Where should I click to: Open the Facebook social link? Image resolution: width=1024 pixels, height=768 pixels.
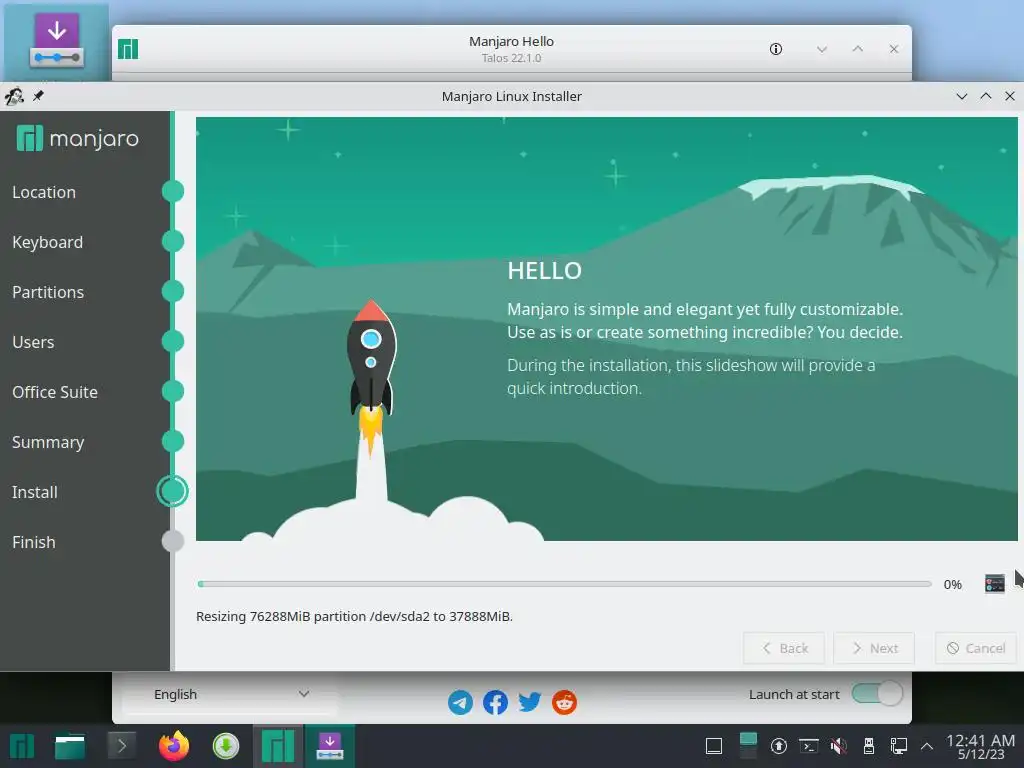tap(495, 702)
